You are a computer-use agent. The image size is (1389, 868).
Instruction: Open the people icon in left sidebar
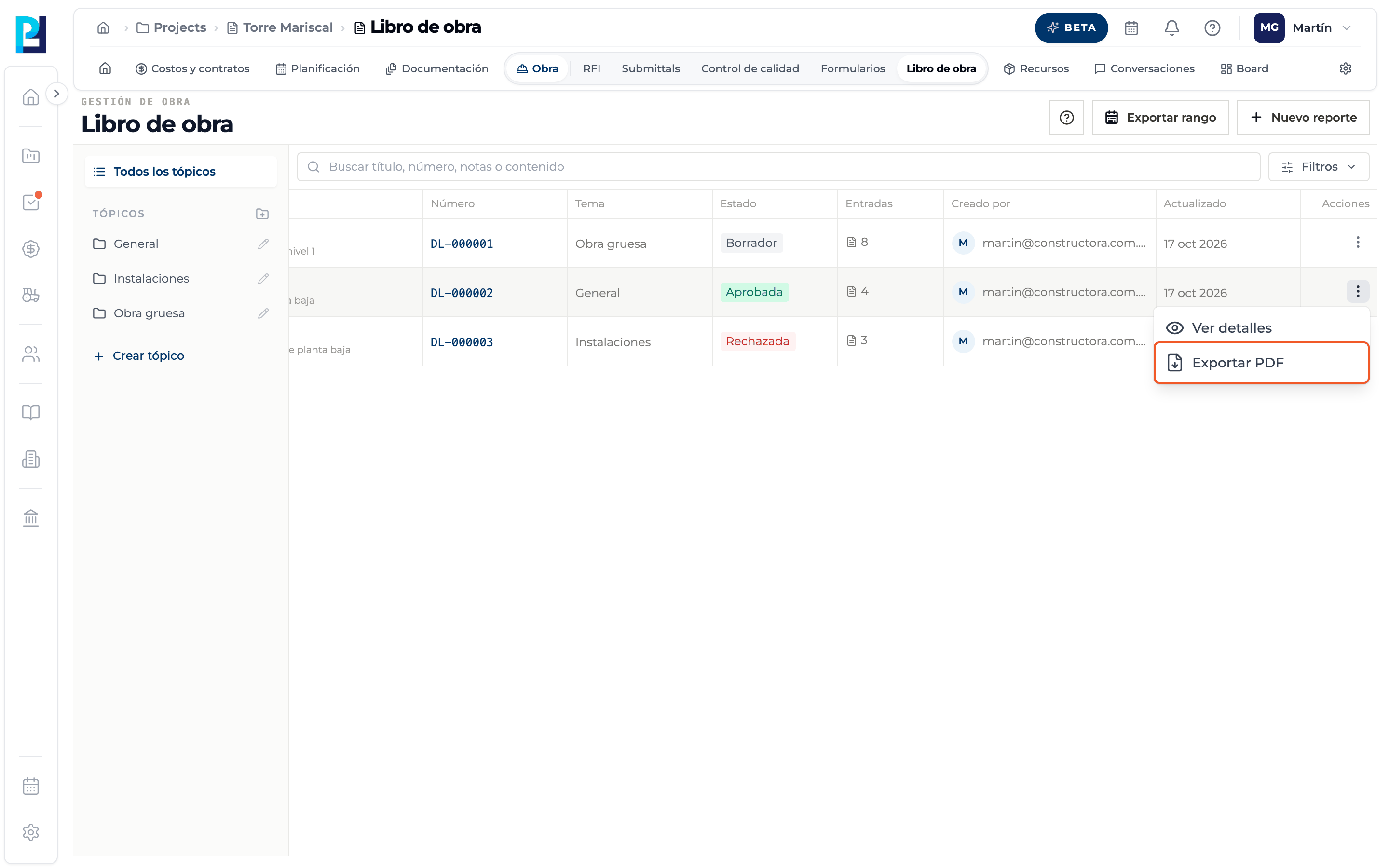point(31,353)
